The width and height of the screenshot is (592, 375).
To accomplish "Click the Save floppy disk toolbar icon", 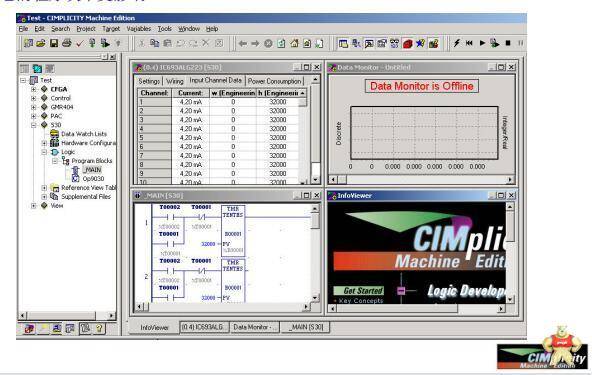I will click(x=54, y=43).
